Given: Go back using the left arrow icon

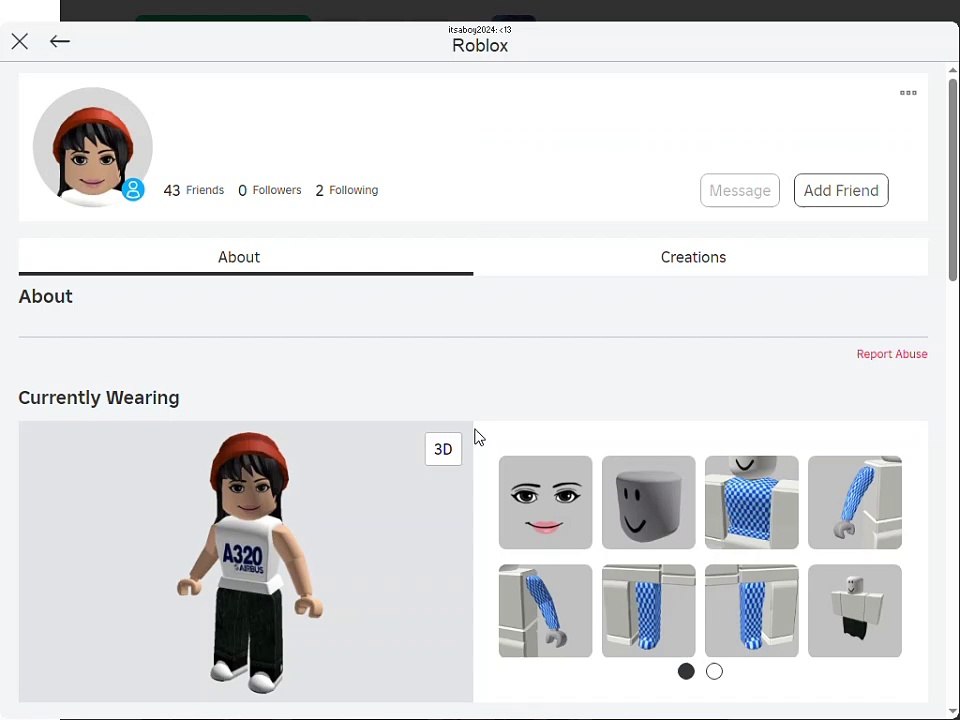Looking at the screenshot, I should [x=59, y=41].
